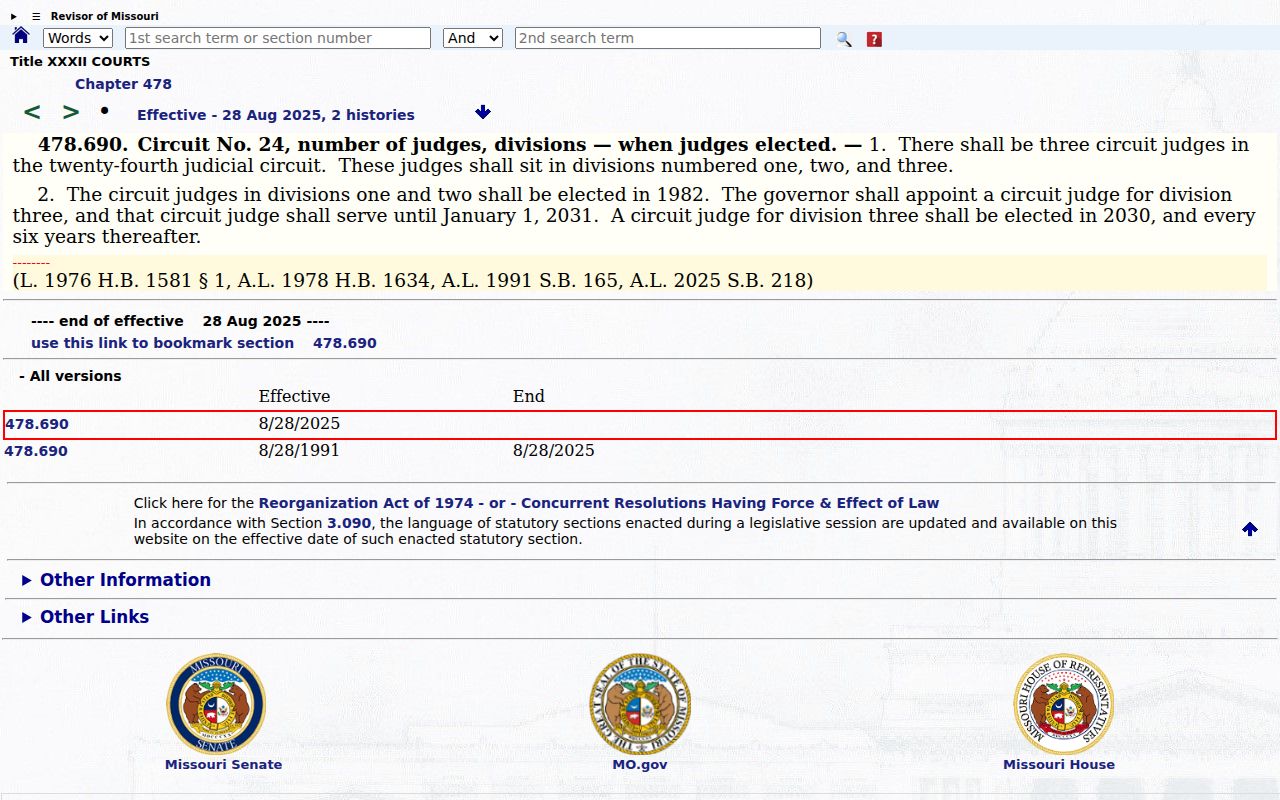The width and height of the screenshot is (1280, 800).
Task: Click the Missouri House of Representatives seal
Action: (1063, 704)
